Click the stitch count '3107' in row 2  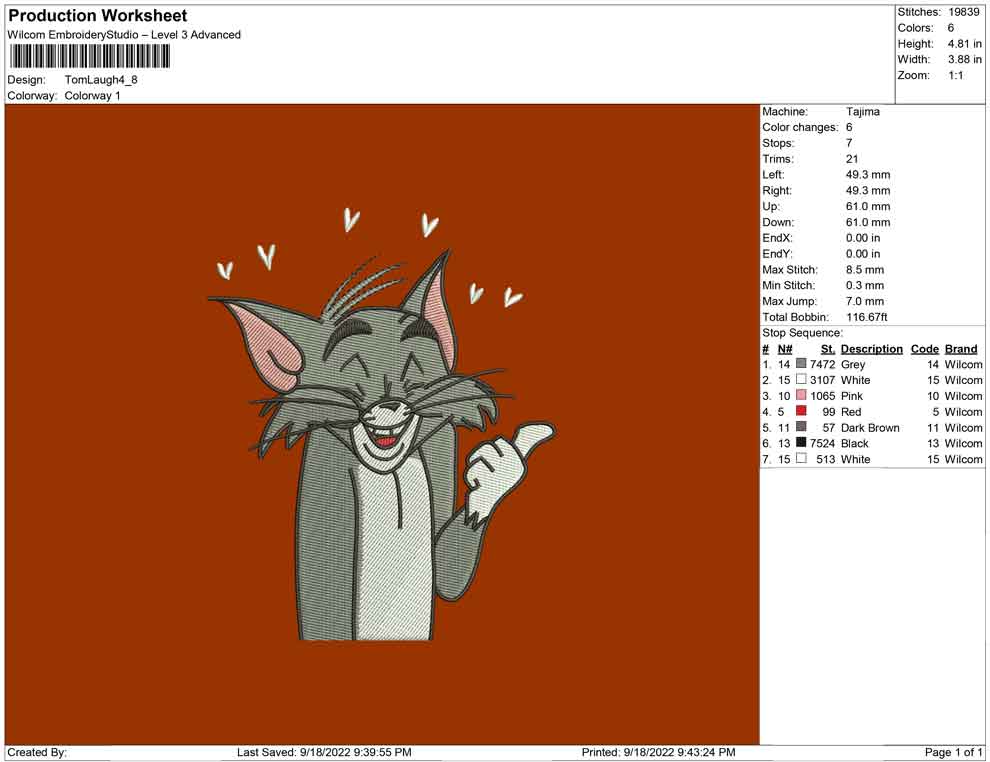pos(823,379)
